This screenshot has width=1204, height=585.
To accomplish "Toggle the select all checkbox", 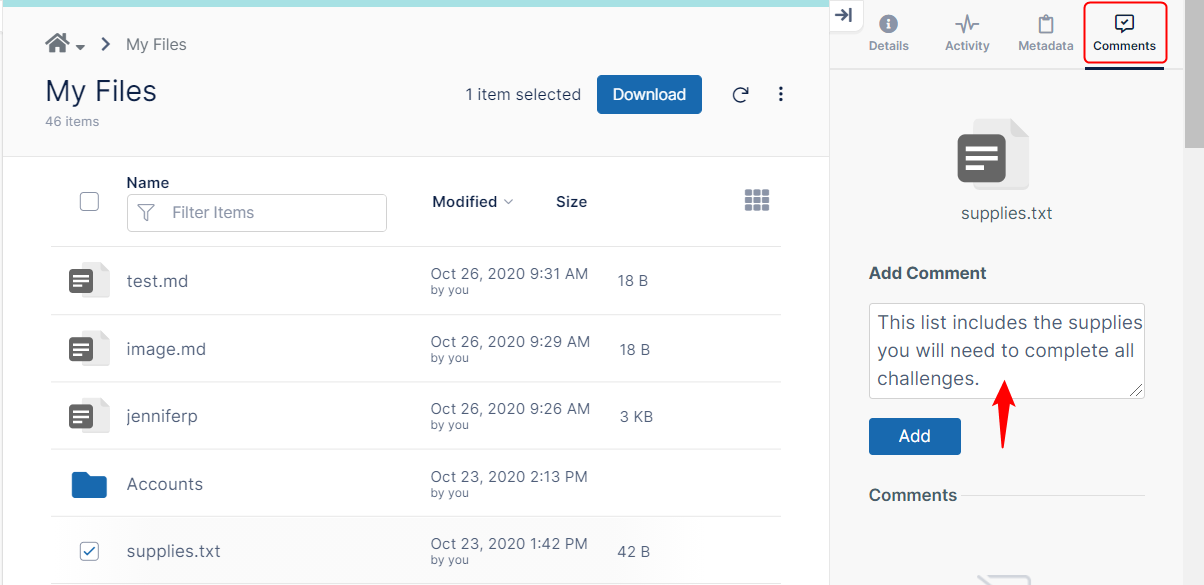I will click(x=89, y=202).
